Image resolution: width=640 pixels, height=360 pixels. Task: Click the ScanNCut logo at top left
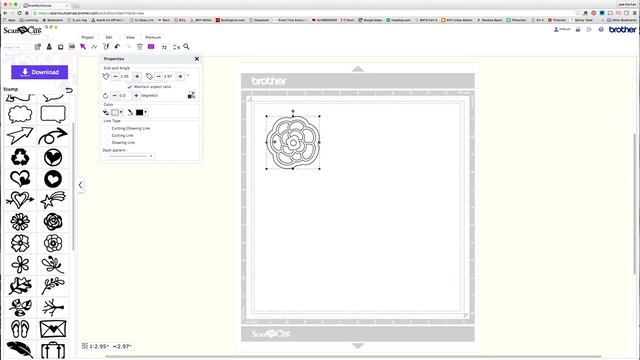coord(22,31)
